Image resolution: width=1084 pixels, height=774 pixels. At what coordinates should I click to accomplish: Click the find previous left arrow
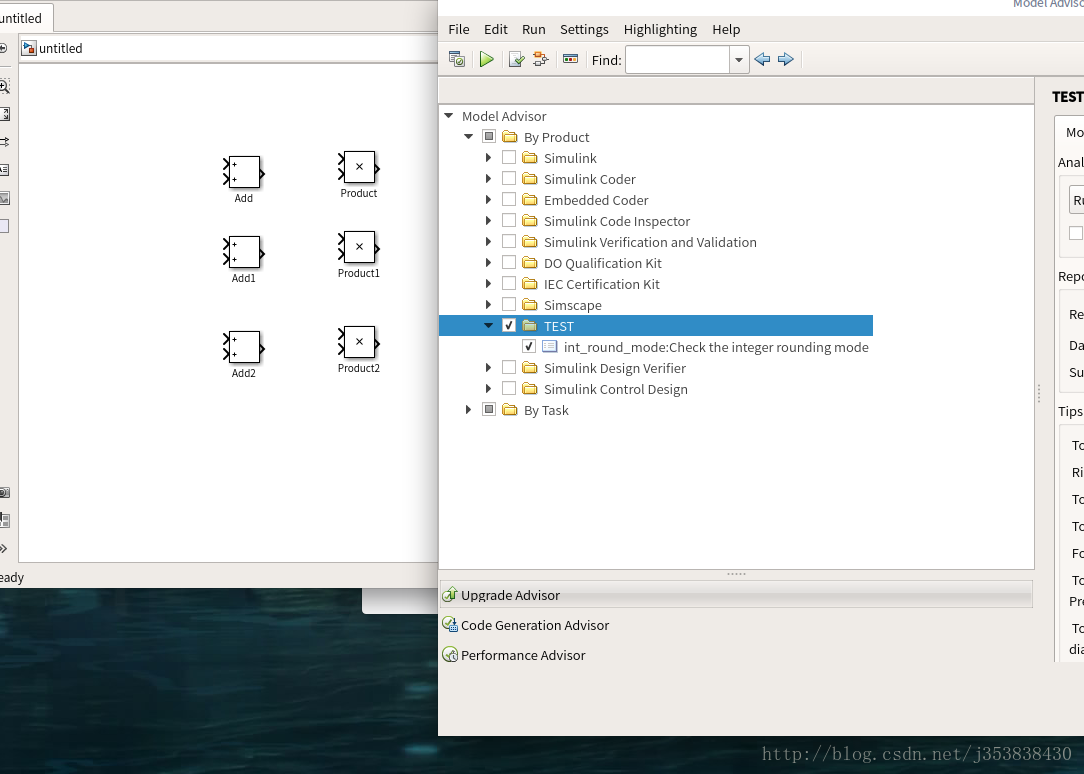click(762, 60)
